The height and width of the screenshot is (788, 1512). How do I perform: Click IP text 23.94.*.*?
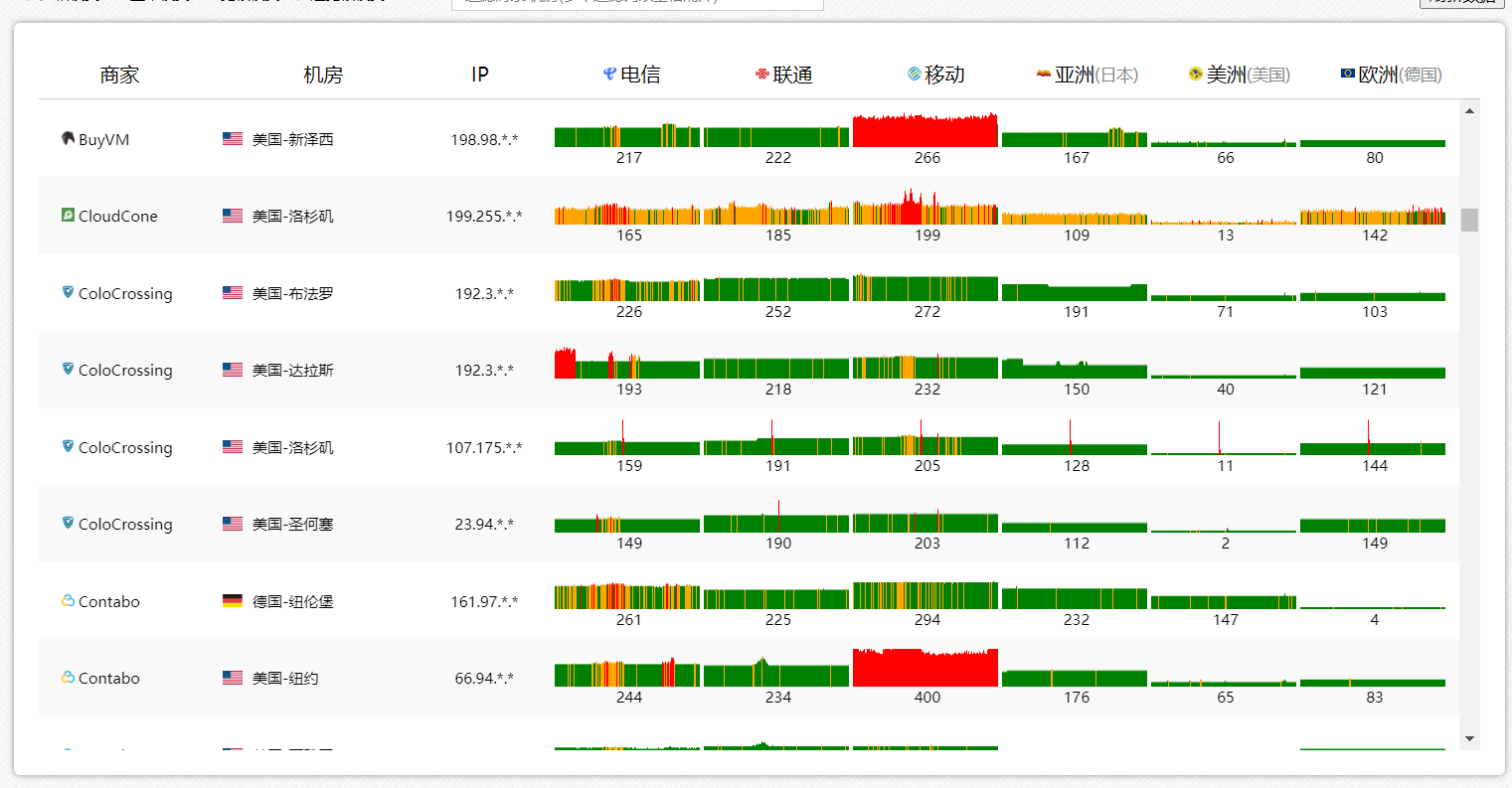coord(484,524)
